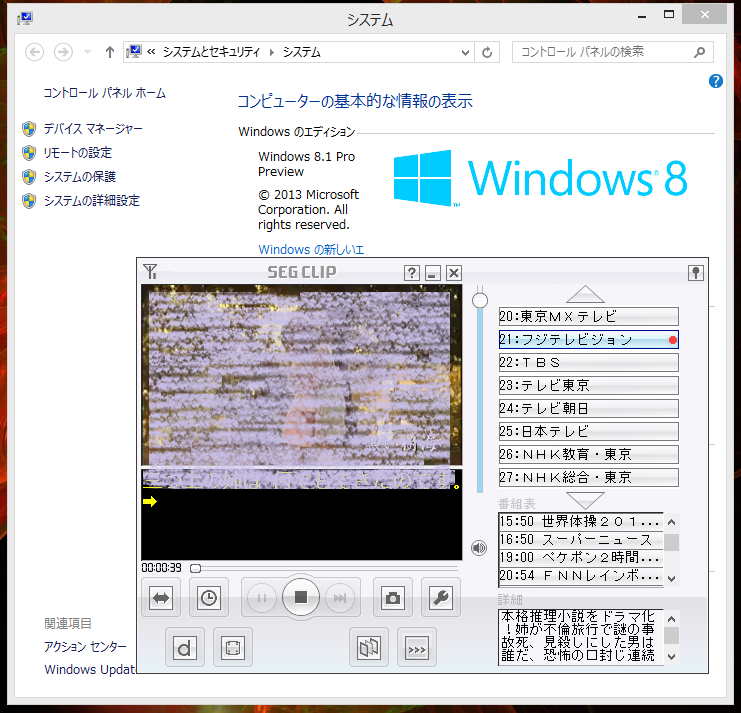Refresh the System control panel page
741x713 pixels.
(x=487, y=52)
